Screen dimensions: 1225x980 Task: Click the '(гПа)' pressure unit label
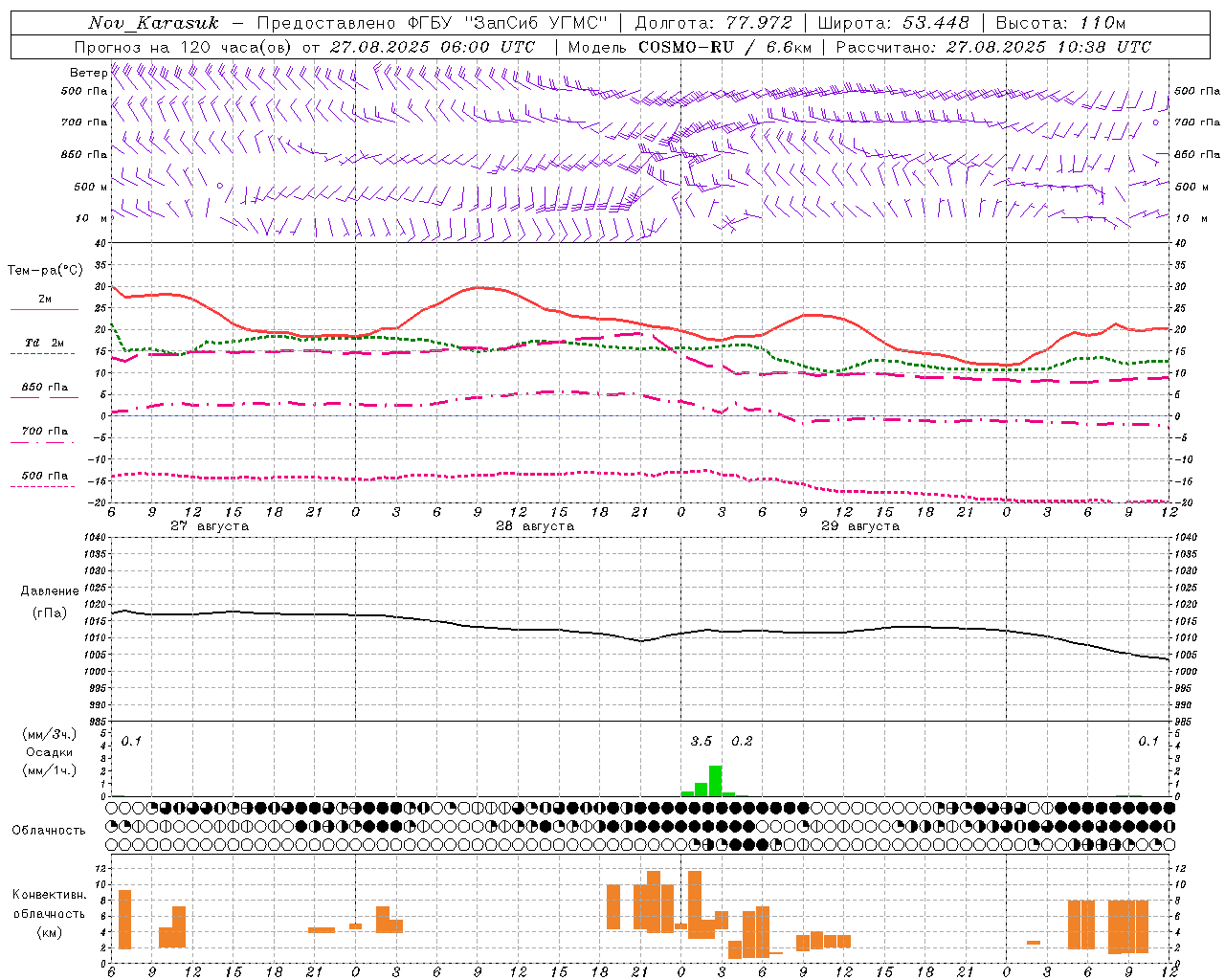50,613
